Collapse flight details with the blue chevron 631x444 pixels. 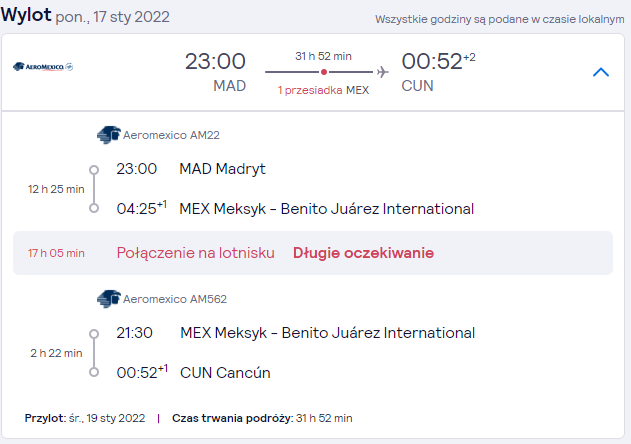(601, 72)
